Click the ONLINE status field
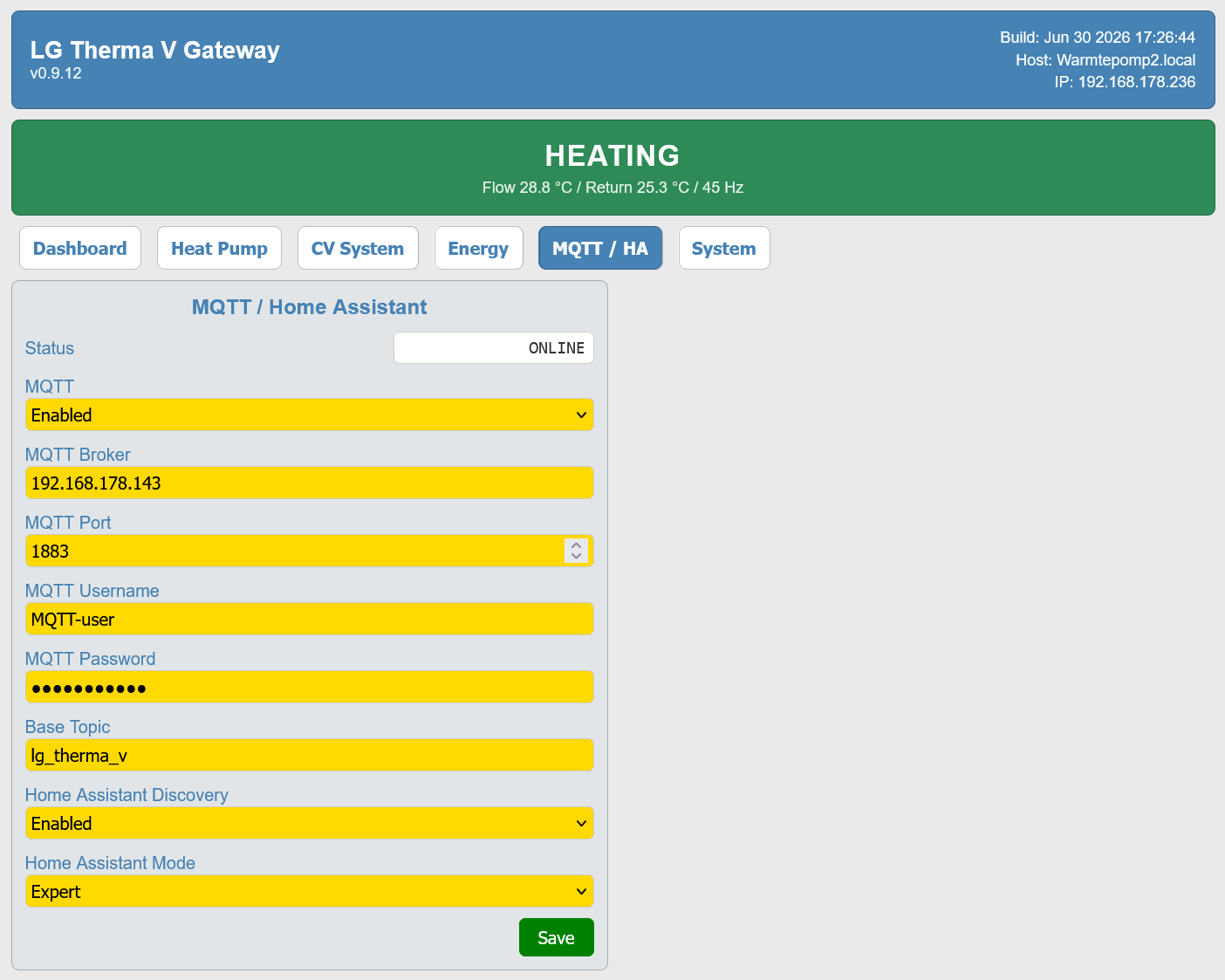Viewport: 1225px width, 980px height. (x=494, y=347)
